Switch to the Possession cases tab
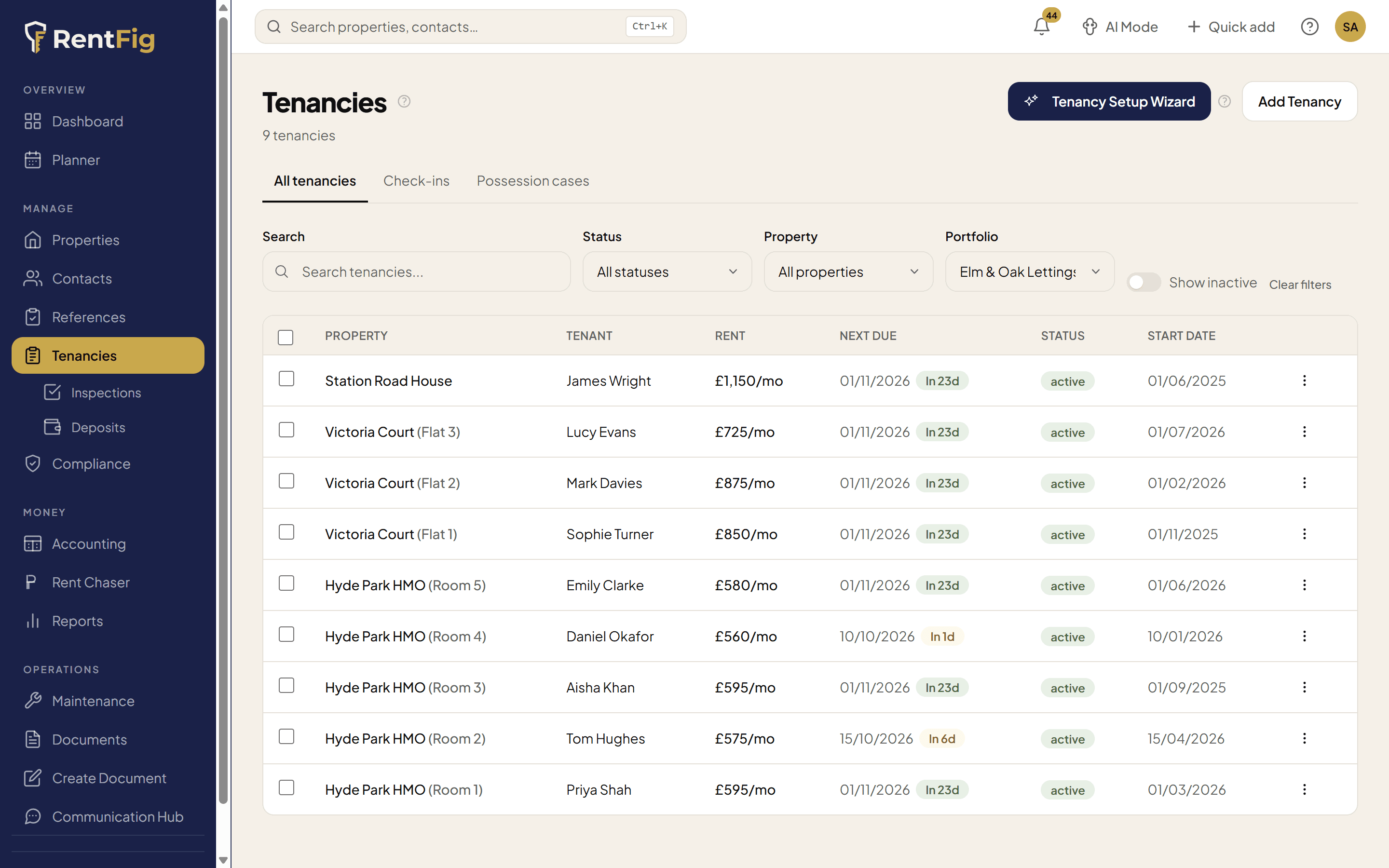This screenshot has width=1389, height=868. click(532, 181)
